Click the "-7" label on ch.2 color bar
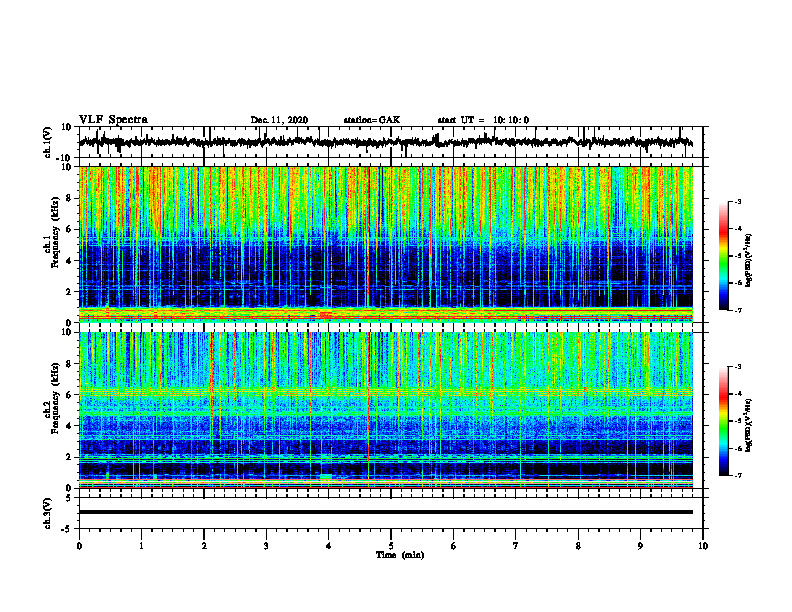 738,476
